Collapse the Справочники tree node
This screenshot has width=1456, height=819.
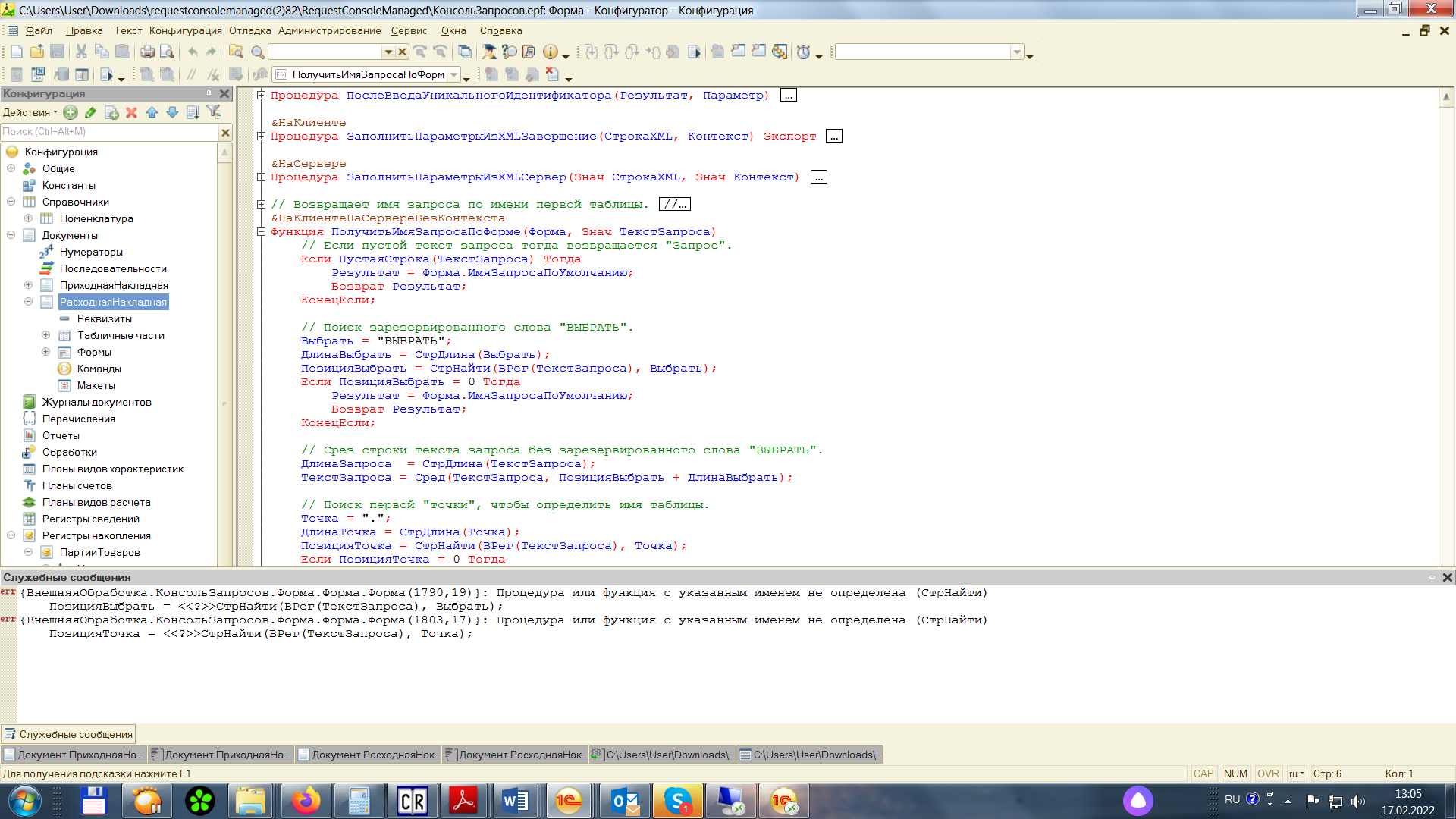coord(11,202)
